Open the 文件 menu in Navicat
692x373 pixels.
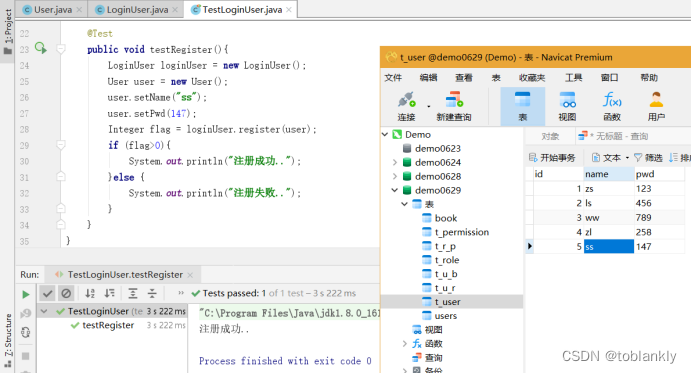(x=393, y=78)
